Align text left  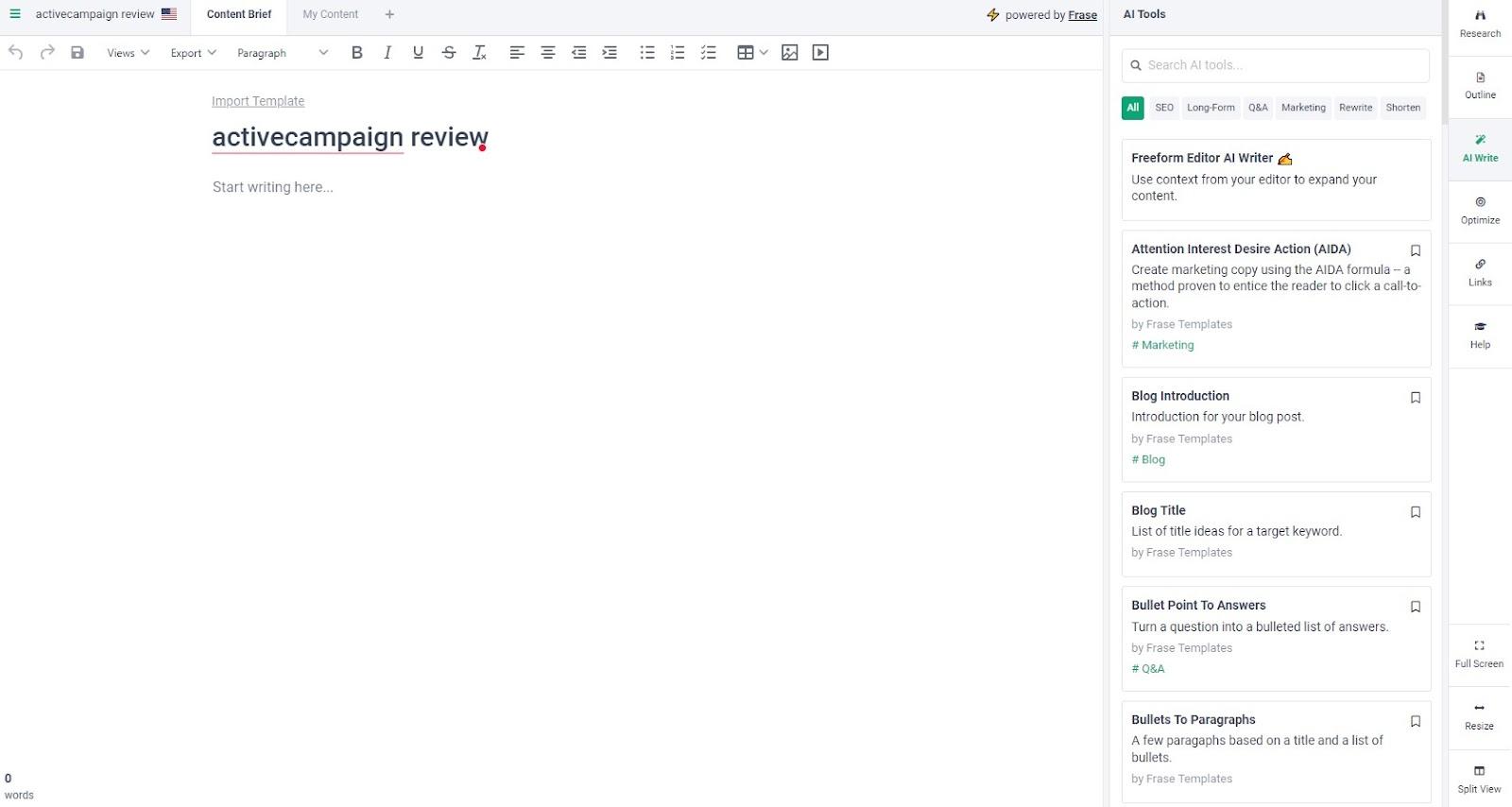coord(517,53)
